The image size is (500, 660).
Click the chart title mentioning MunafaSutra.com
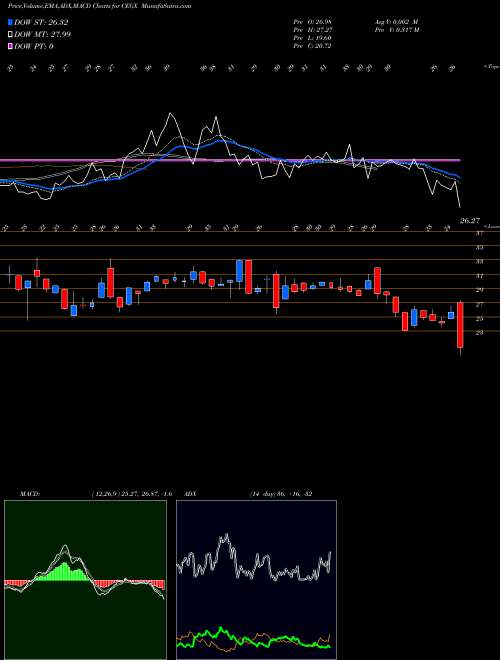(x=99, y=6)
